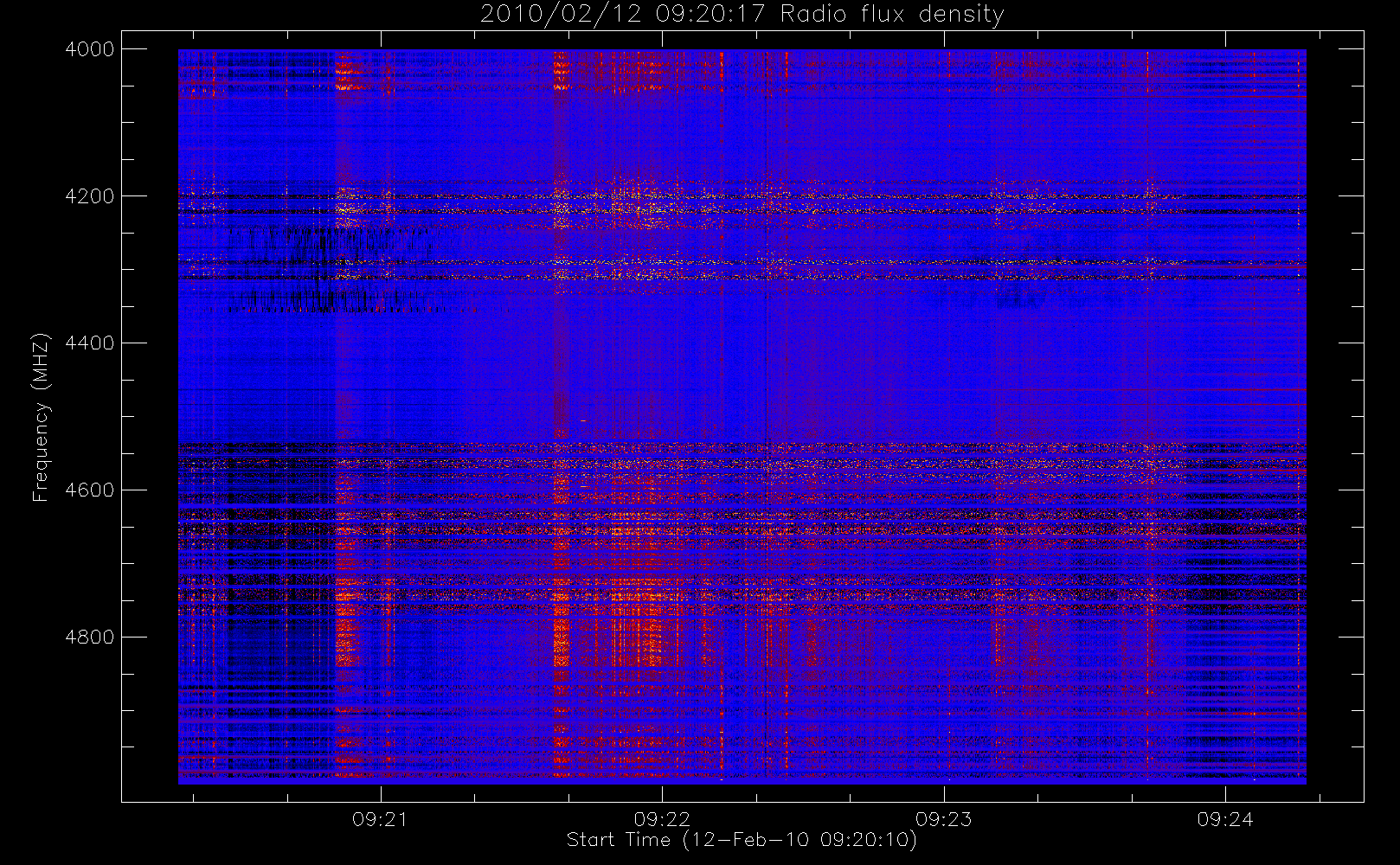Click the 09:22 time tick label
Screen dimensions: 1400x865
pyautogui.click(x=662, y=819)
